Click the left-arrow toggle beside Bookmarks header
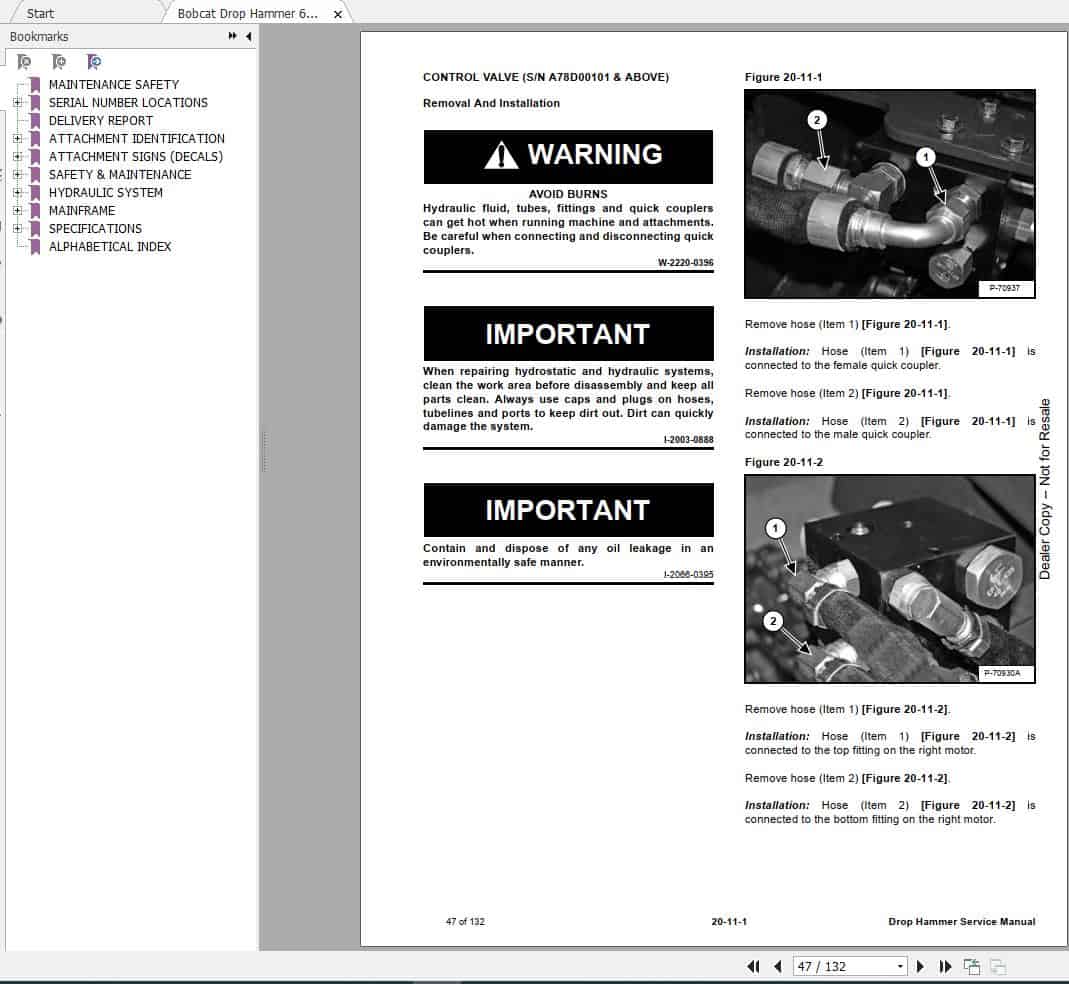The width and height of the screenshot is (1069, 984). pos(248,35)
